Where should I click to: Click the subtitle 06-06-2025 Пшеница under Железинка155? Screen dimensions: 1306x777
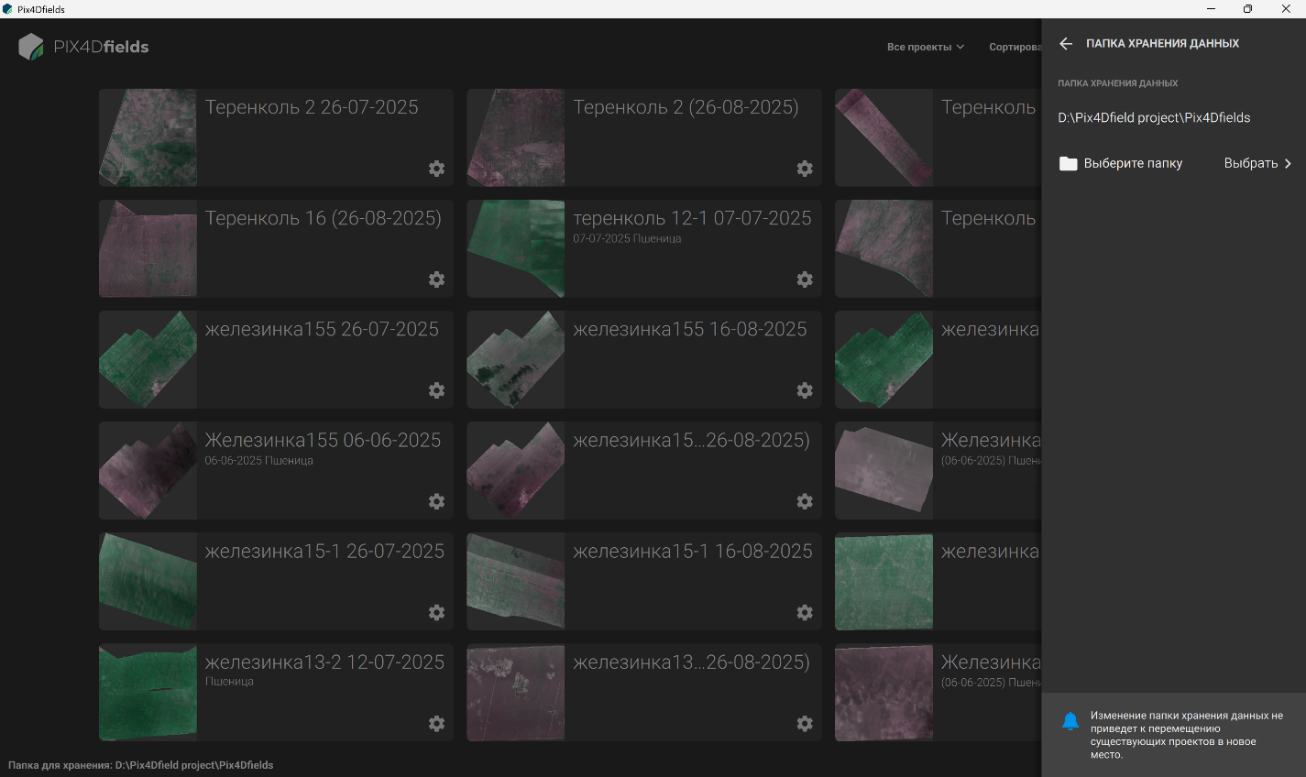[259, 461]
